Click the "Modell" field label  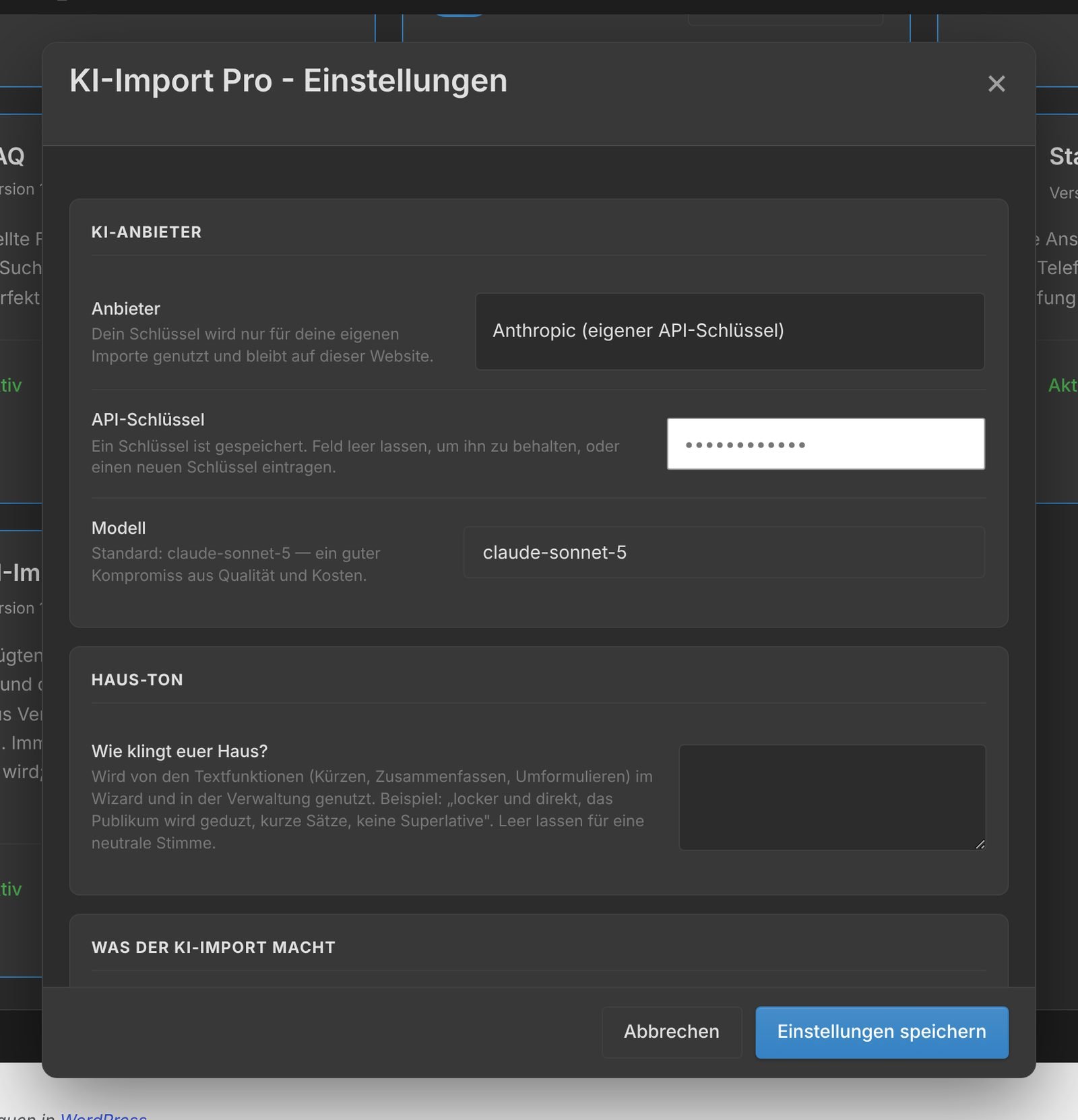pos(119,528)
